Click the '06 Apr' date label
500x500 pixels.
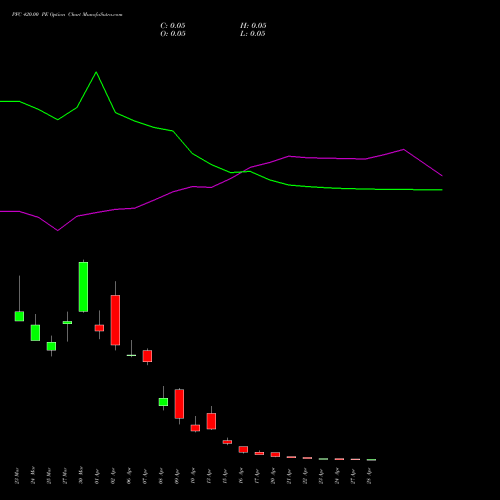click(x=129, y=476)
